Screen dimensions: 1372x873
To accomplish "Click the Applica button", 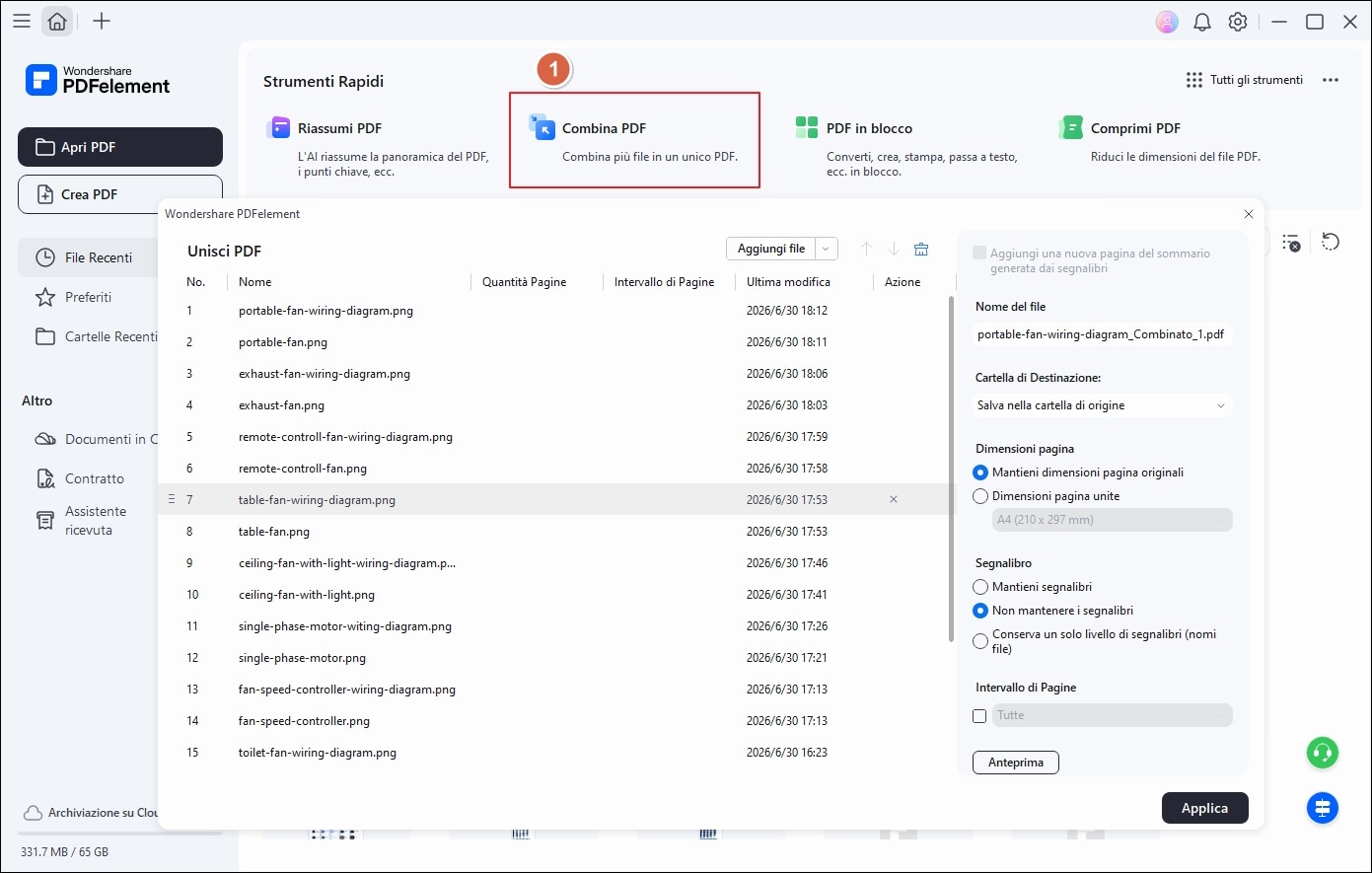I will 1205,808.
